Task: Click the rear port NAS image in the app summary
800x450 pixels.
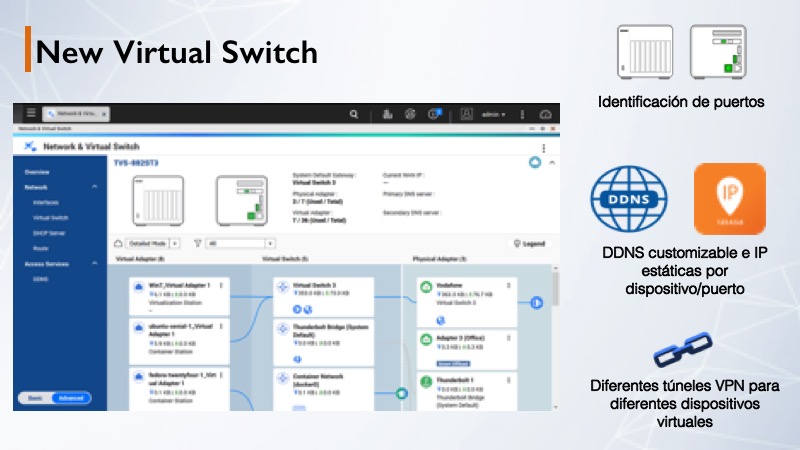Action: [x=242, y=201]
